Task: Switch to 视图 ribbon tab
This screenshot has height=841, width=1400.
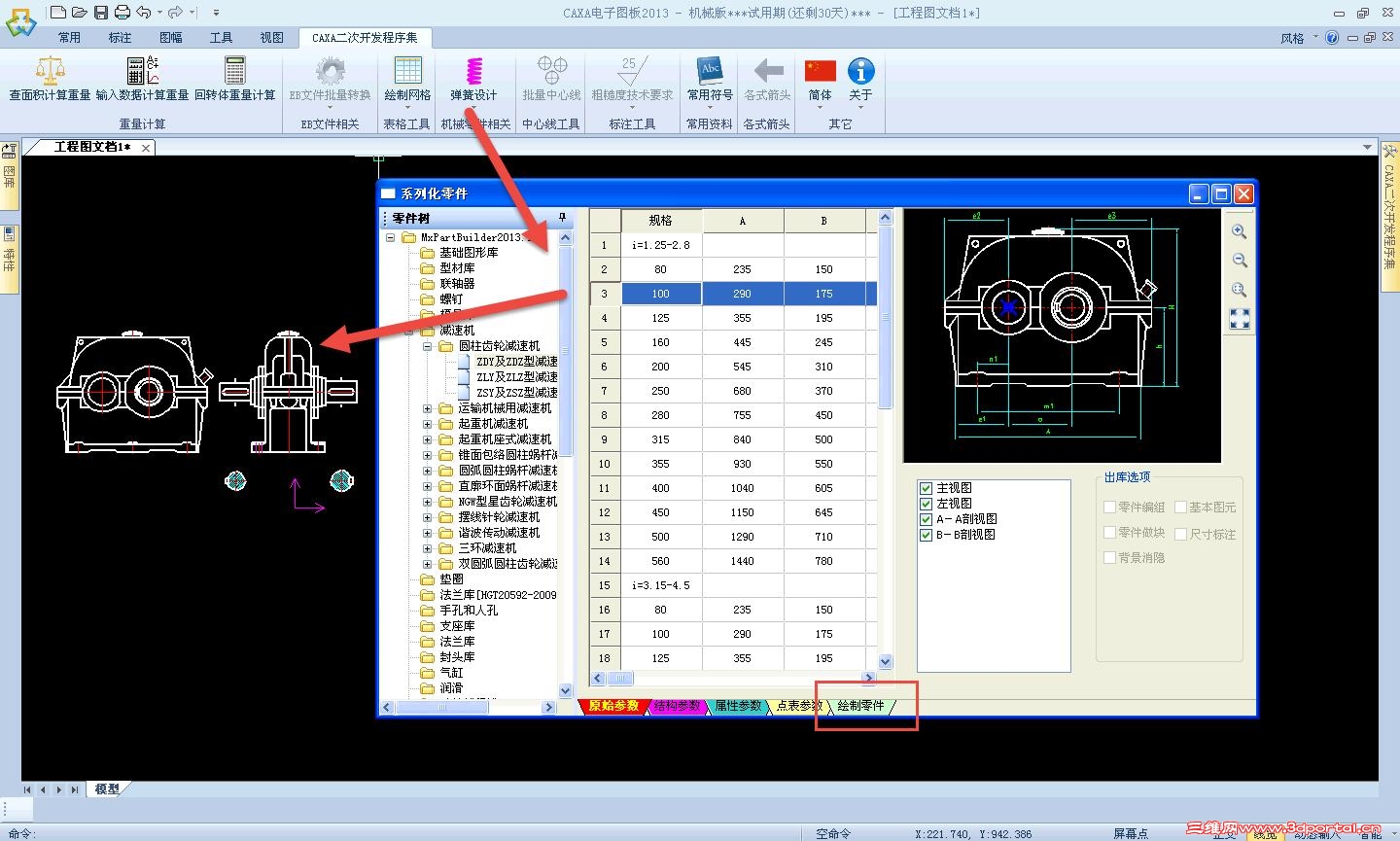Action: [x=271, y=38]
